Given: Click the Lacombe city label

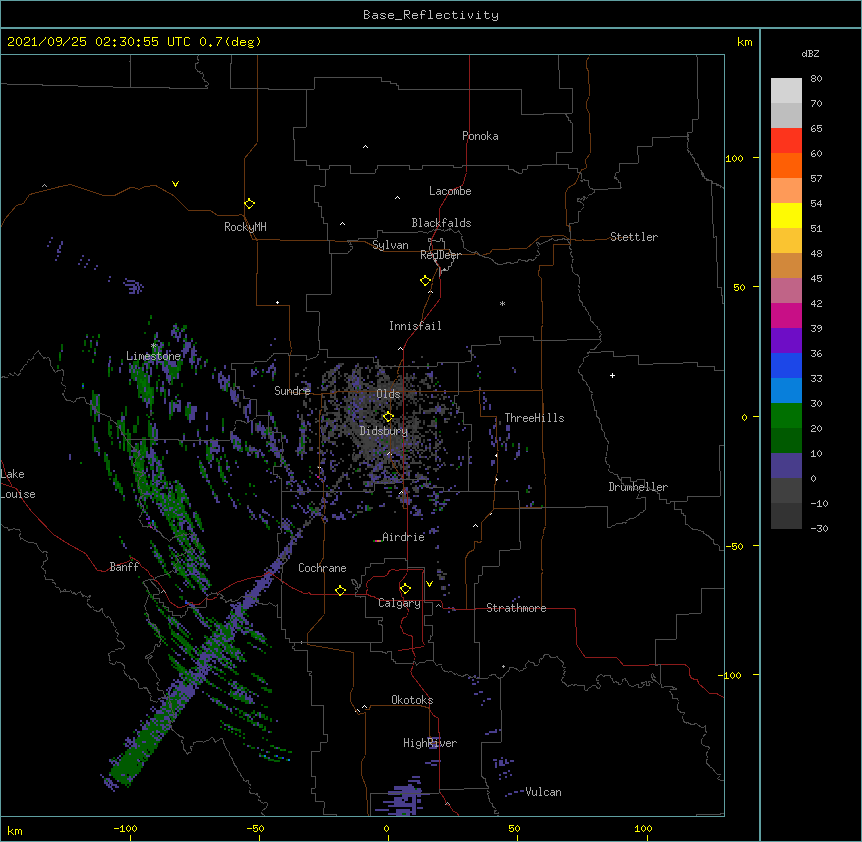Looking at the screenshot, I should pos(450,191).
